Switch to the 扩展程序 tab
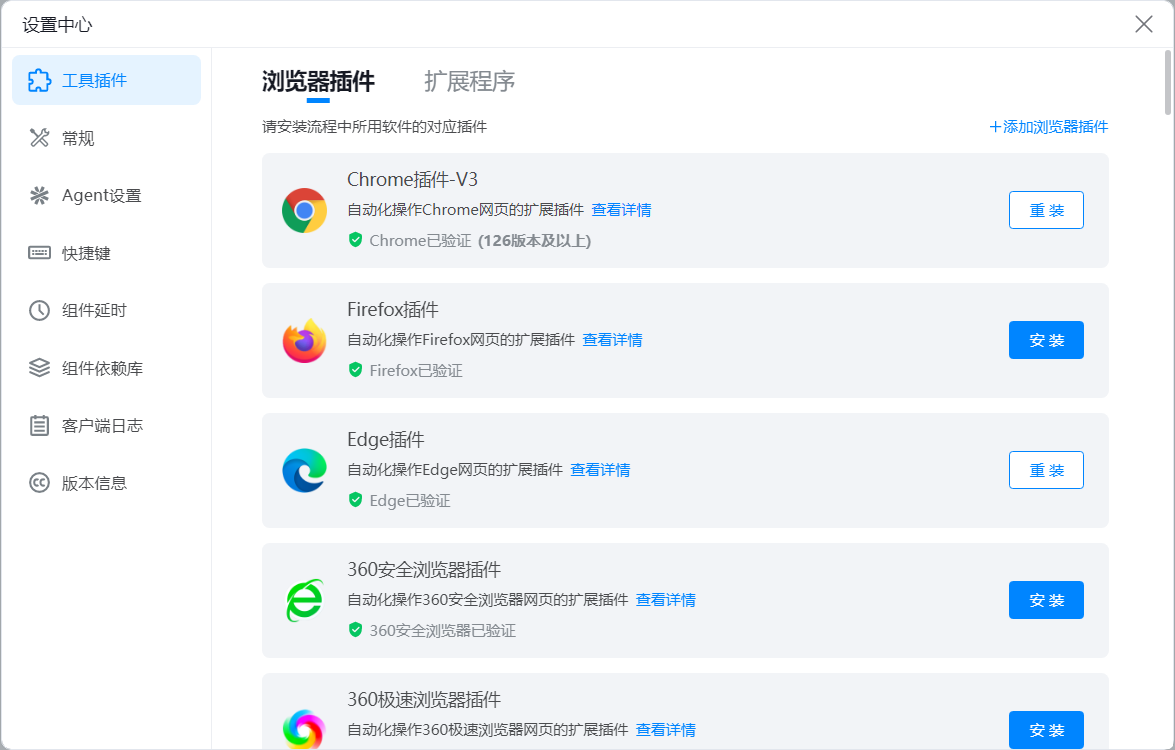 470,81
